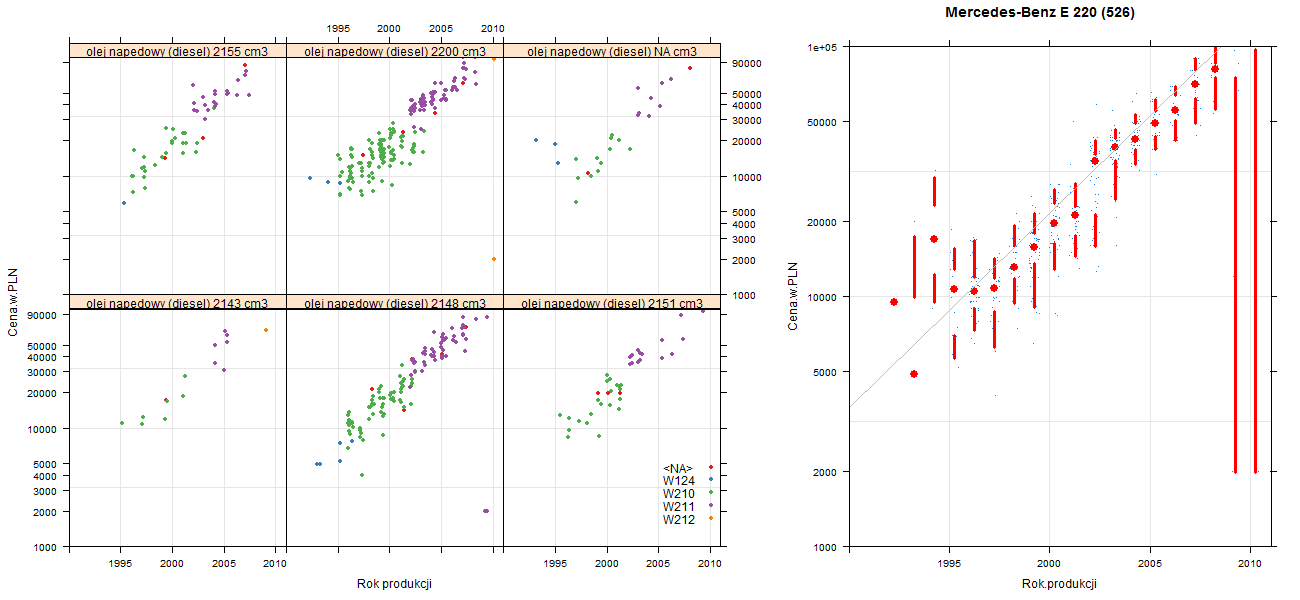
Task: Select the panel header 'olej napedowy (diesel) 2151 cm3'
Action: [x=612, y=302]
